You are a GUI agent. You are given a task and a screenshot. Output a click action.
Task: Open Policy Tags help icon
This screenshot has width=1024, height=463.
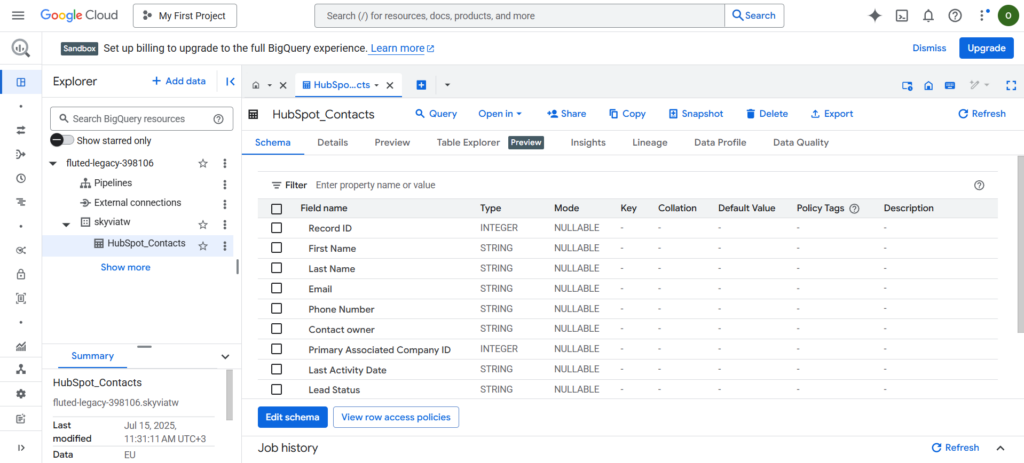tap(854, 208)
